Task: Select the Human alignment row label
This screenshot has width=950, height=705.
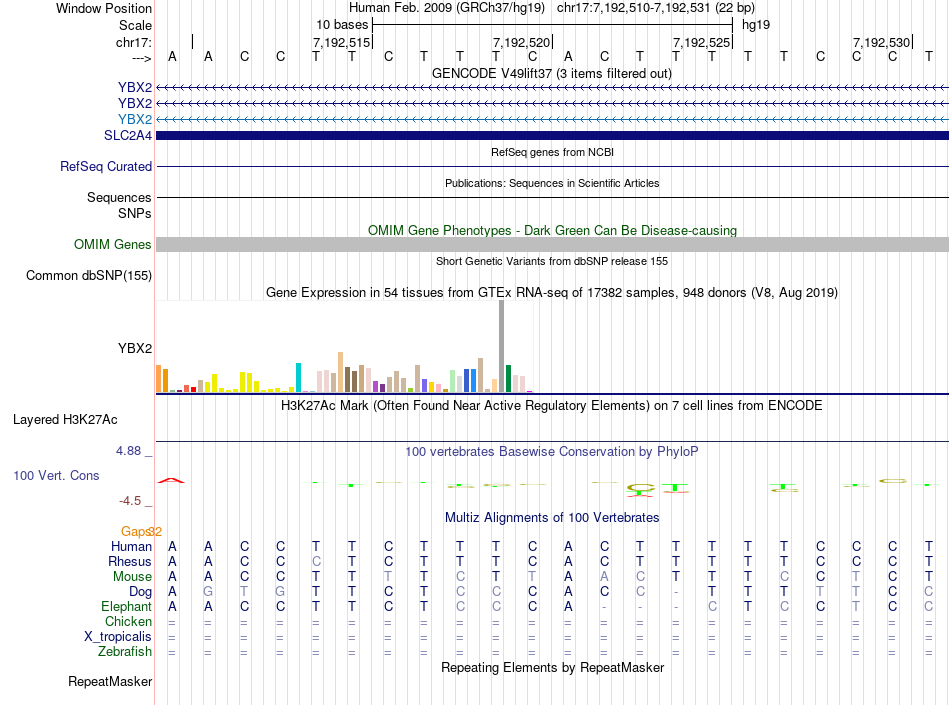Action: (x=131, y=546)
